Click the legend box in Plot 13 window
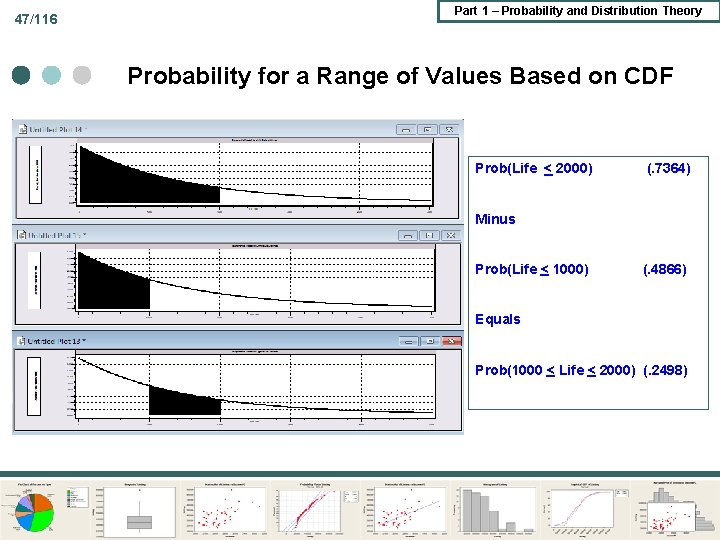The image size is (720, 540). point(34,386)
